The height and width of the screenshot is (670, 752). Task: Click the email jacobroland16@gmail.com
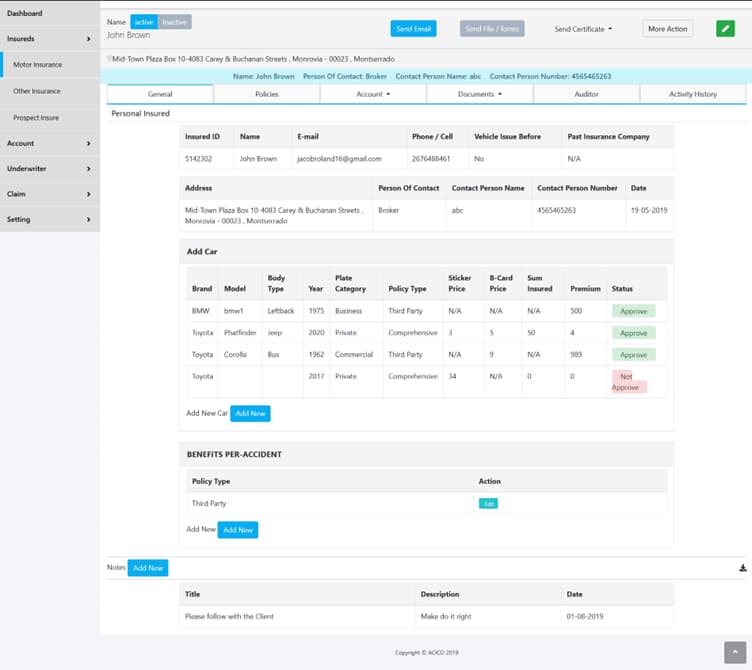[339, 159]
